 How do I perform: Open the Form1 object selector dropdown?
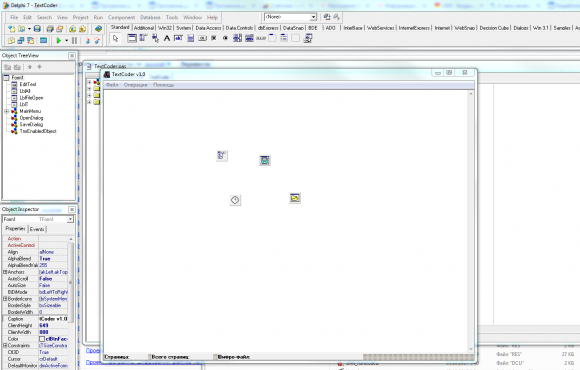click(70, 219)
